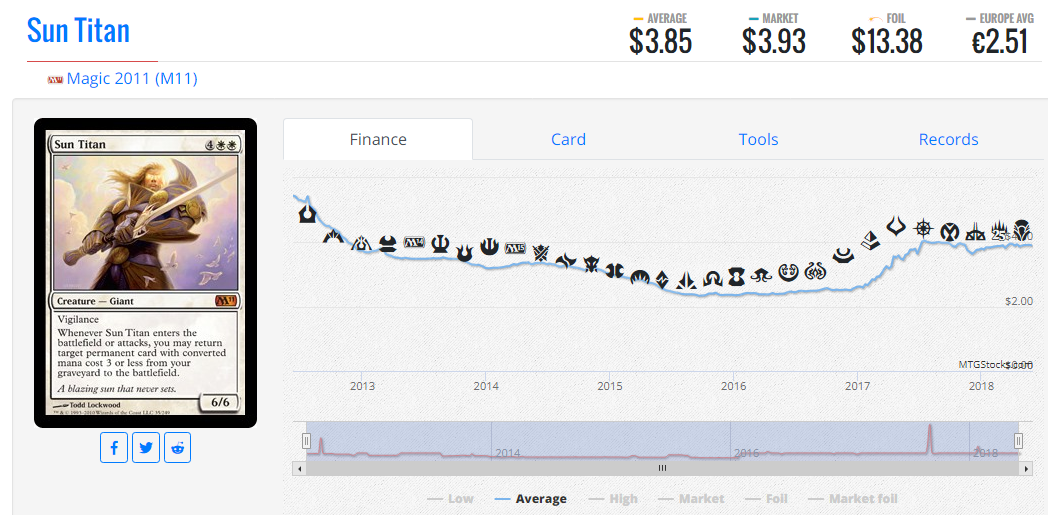Image resolution: width=1048 pixels, height=515 pixels.
Task: Toggle the Market series in chart legend
Action: coord(691,498)
